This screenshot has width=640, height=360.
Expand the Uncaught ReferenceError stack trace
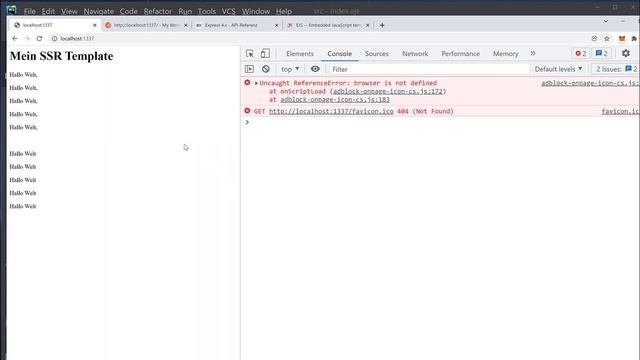256,83
